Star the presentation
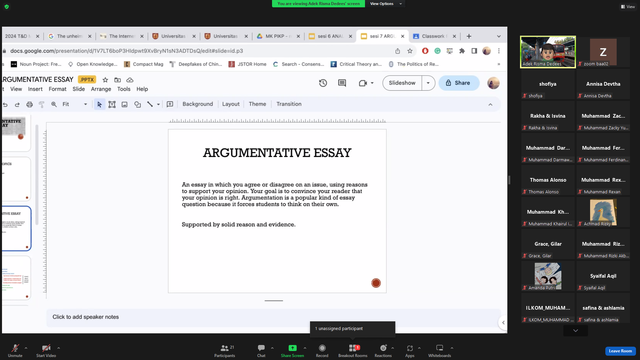 105,80
